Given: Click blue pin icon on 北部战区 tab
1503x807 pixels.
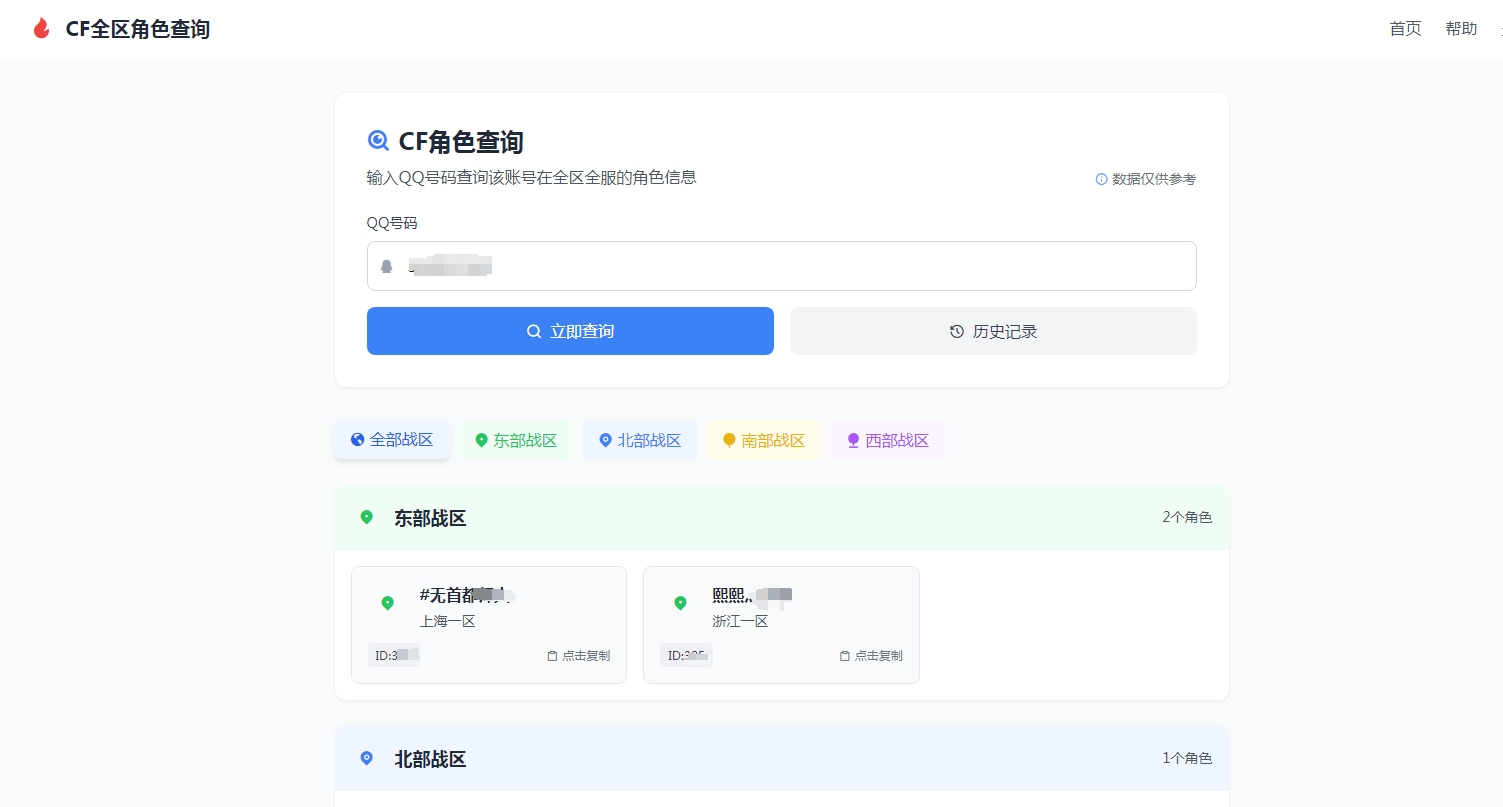Looking at the screenshot, I should pyautogui.click(x=605, y=440).
